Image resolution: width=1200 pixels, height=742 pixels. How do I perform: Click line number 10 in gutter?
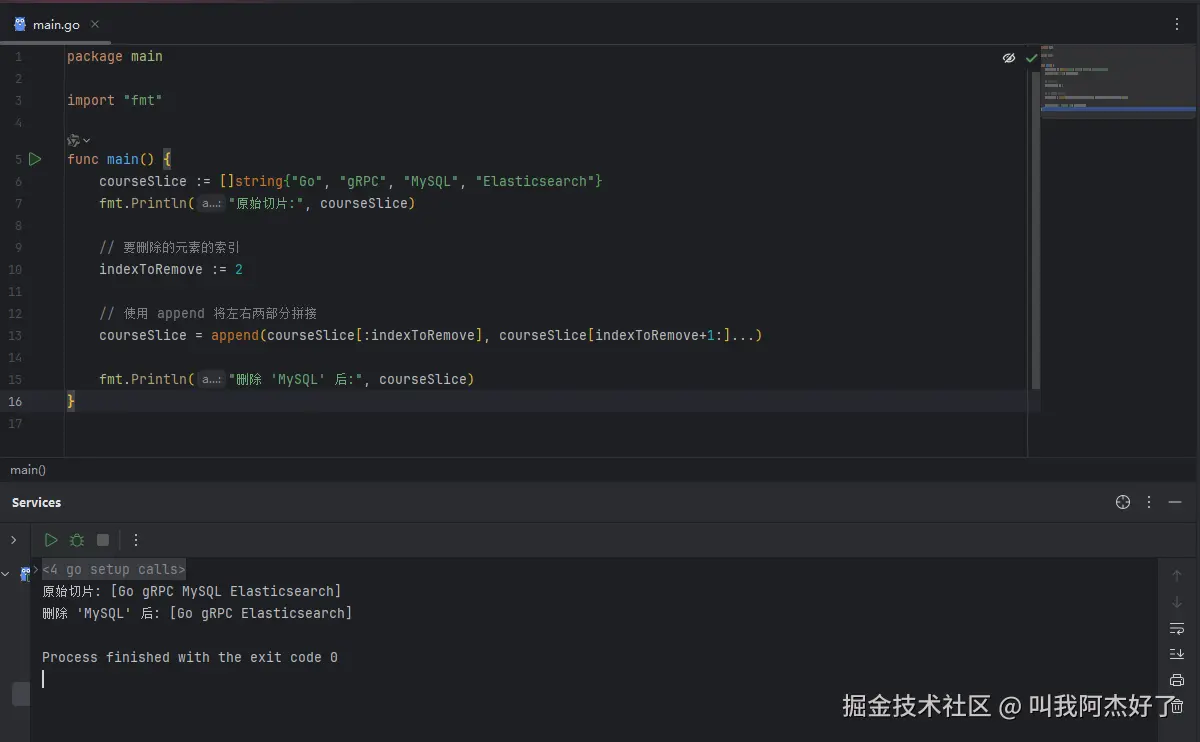click(x=15, y=269)
